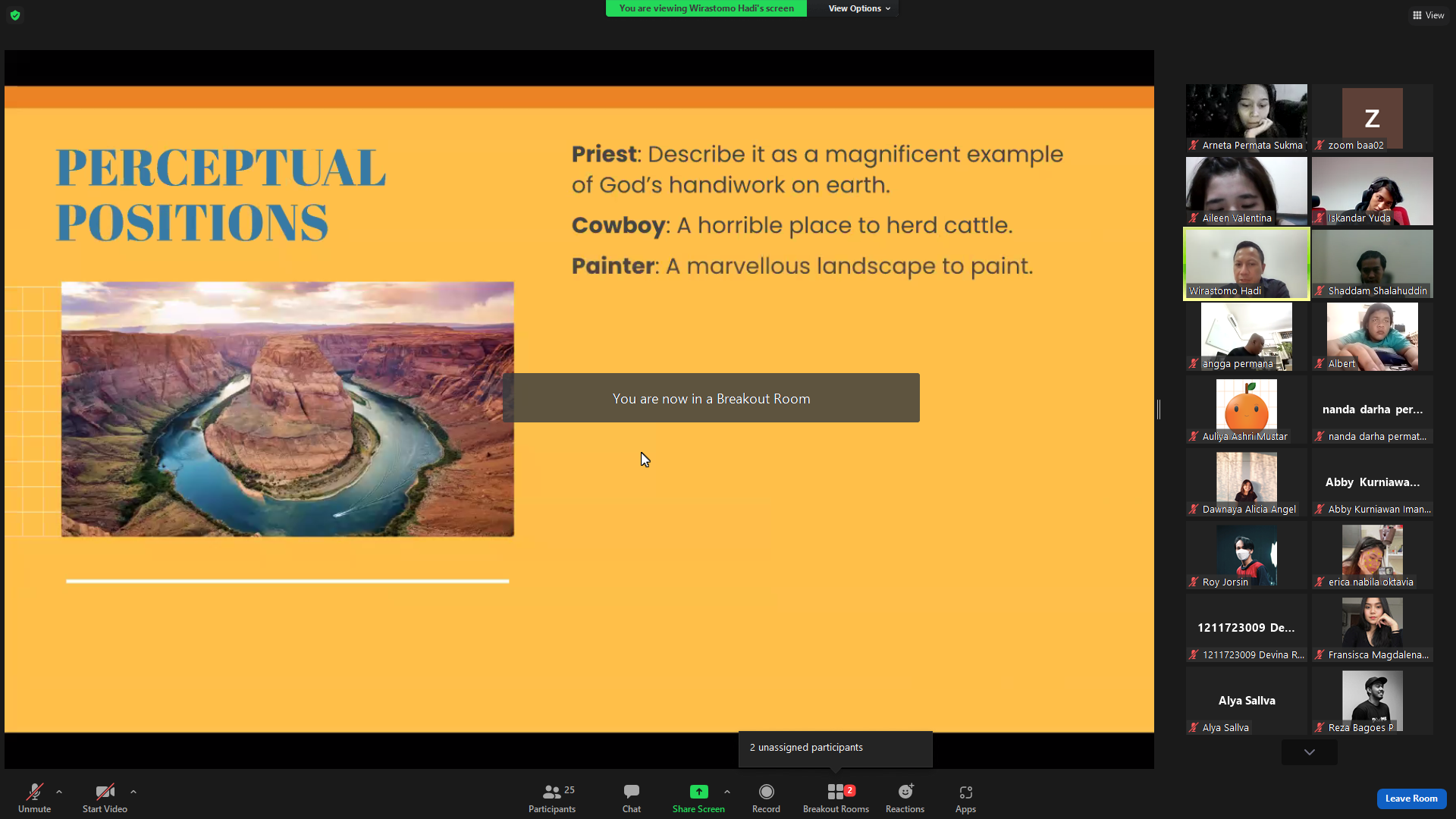This screenshot has width=1456, height=819.
Task: Start recording with Record button
Action: click(x=766, y=799)
